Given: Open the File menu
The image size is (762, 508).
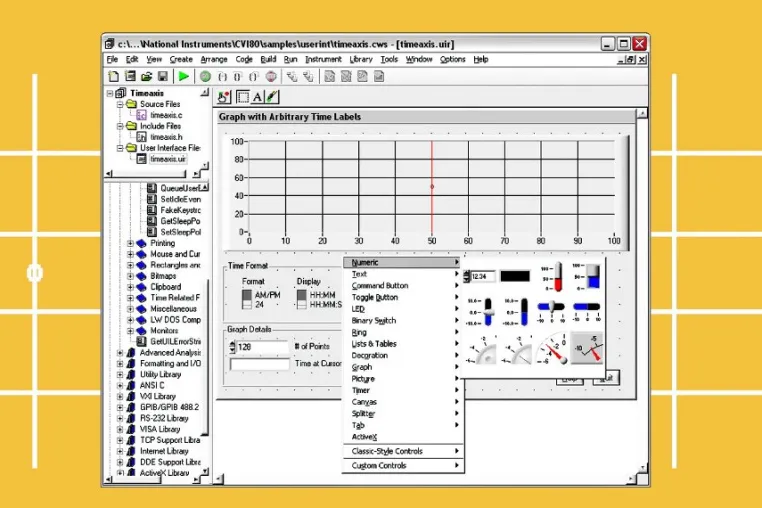Looking at the screenshot, I should [112, 59].
